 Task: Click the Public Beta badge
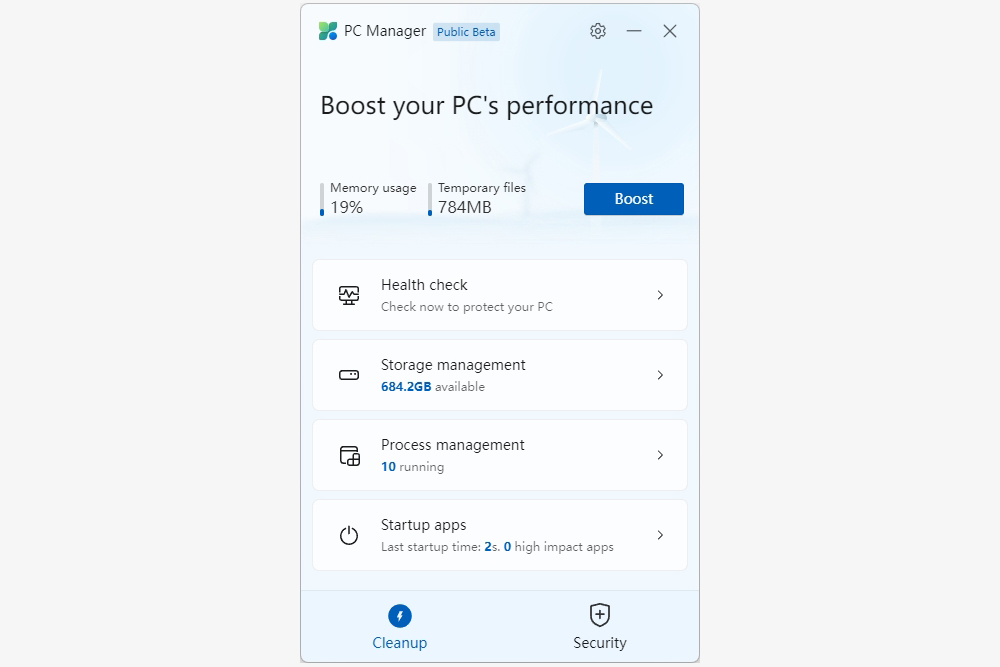pos(466,32)
